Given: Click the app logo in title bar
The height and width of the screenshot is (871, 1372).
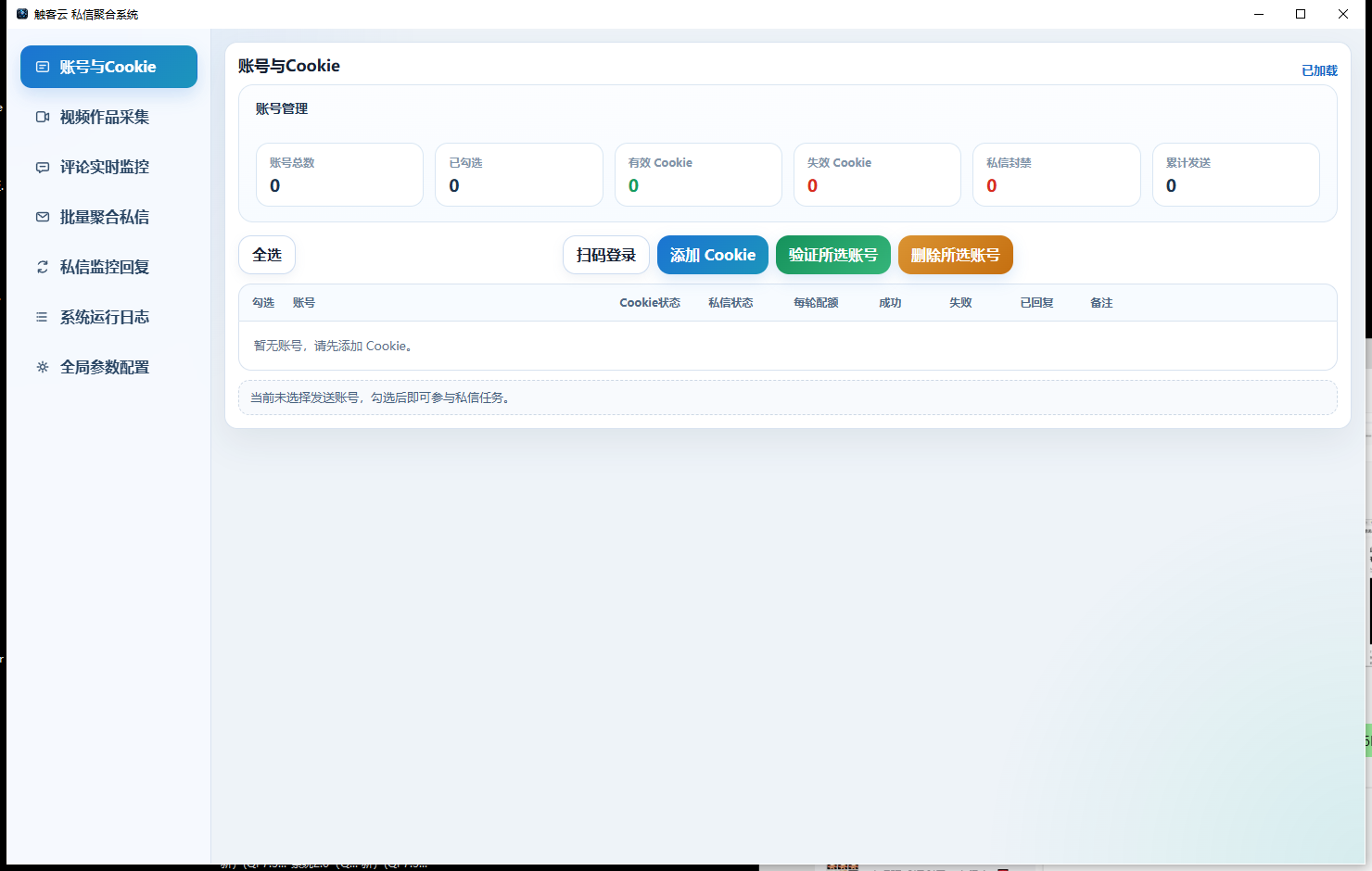Looking at the screenshot, I should click(22, 14).
